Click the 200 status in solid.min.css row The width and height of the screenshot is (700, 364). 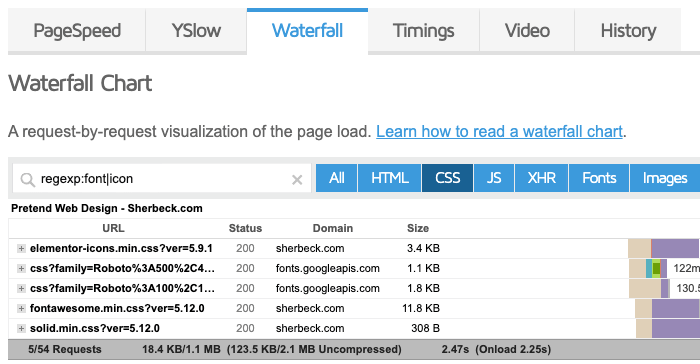(x=245, y=328)
